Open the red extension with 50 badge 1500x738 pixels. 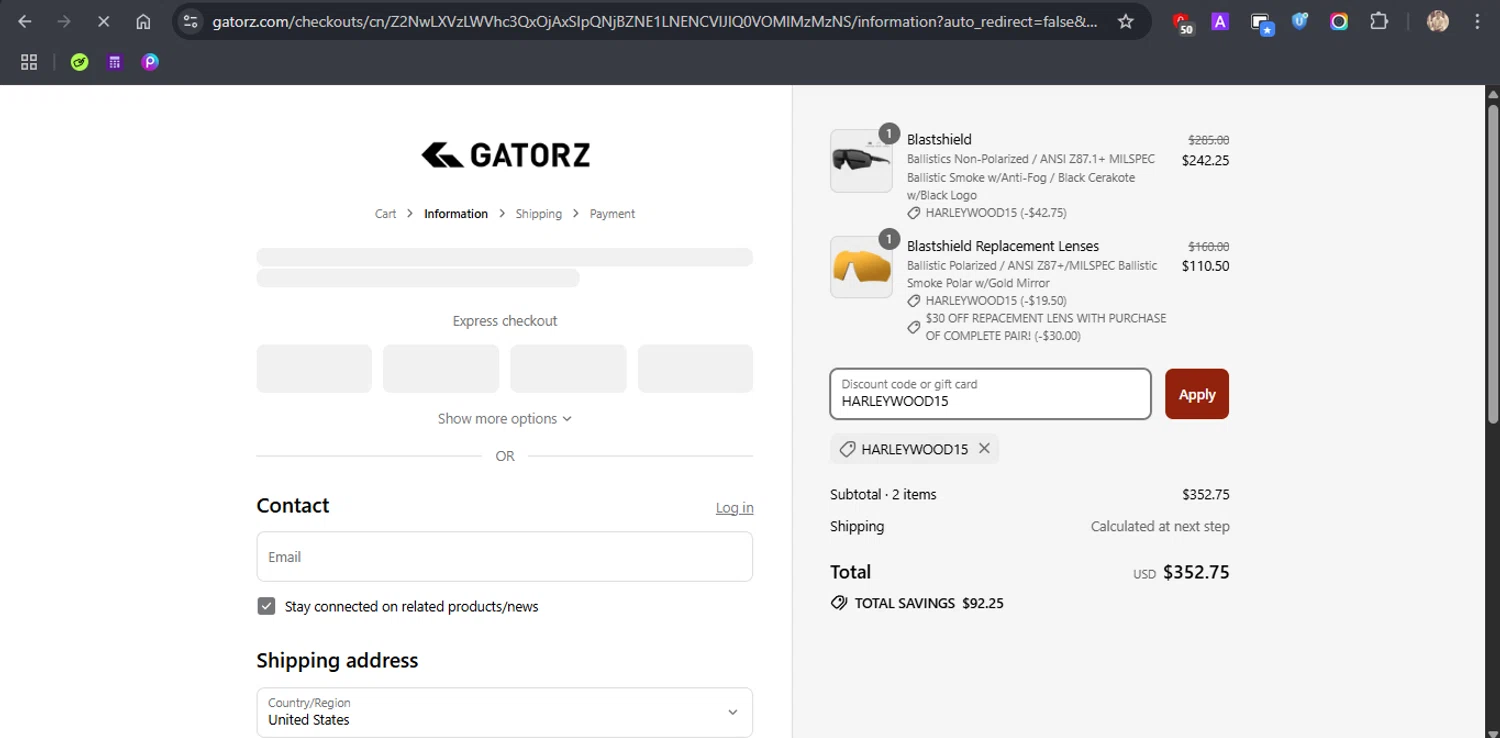(1182, 22)
